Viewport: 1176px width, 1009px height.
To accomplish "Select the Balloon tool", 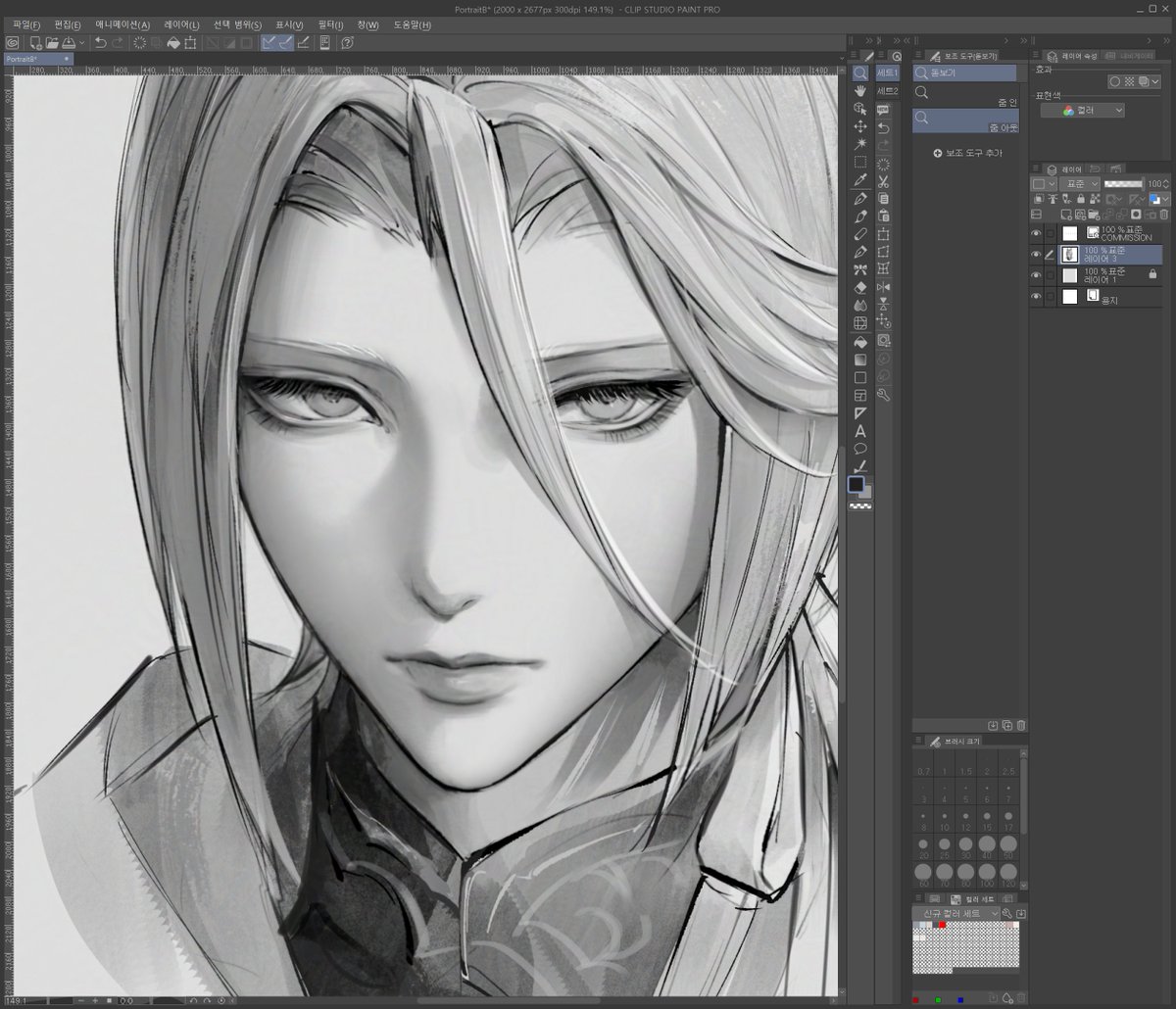I will pos(860,449).
